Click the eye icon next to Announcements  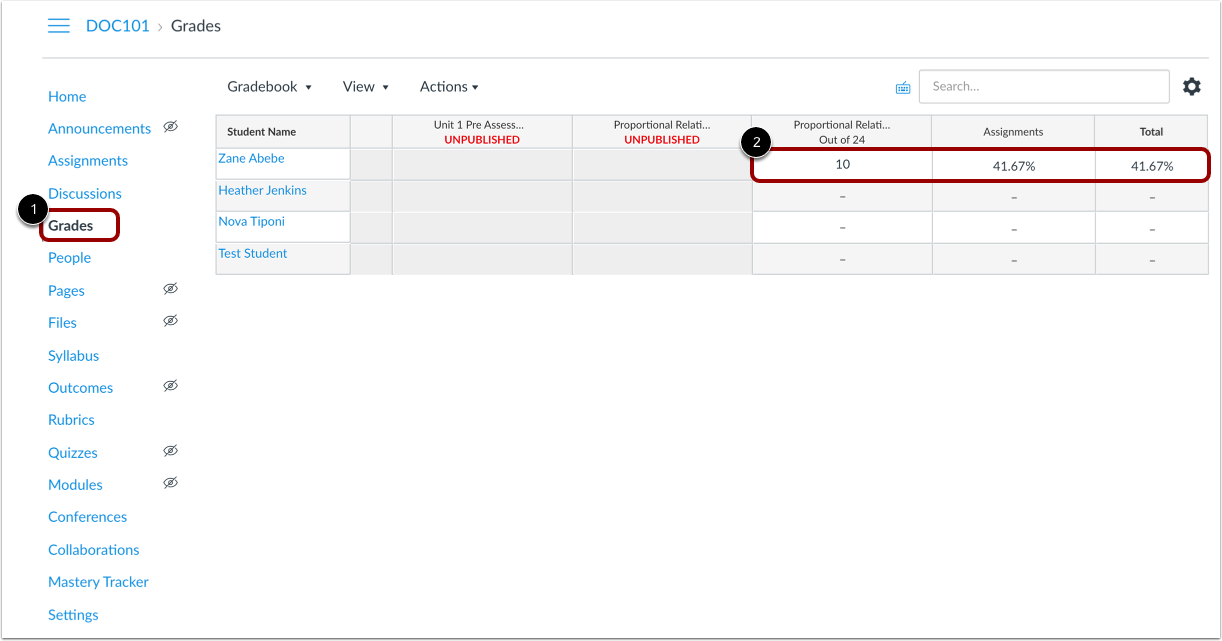(170, 127)
